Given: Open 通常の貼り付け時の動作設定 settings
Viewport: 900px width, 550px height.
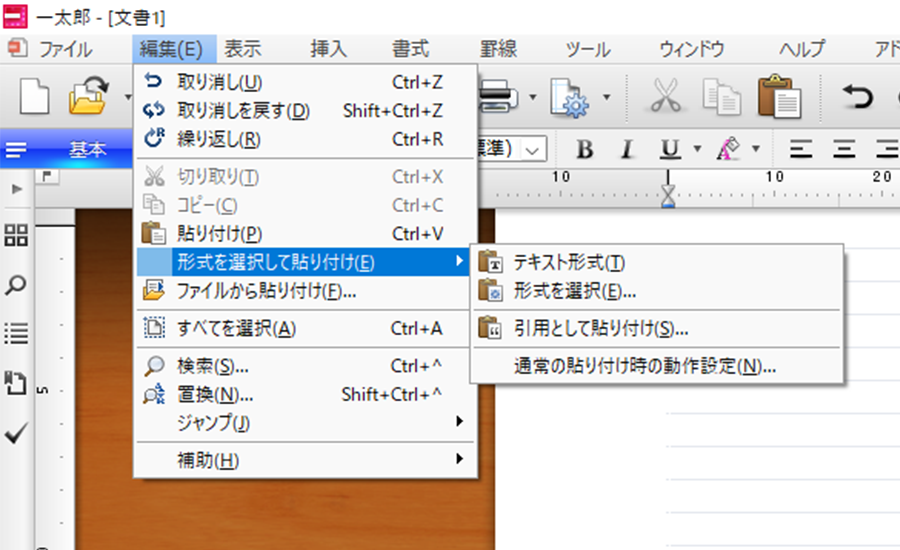Looking at the screenshot, I should point(645,365).
